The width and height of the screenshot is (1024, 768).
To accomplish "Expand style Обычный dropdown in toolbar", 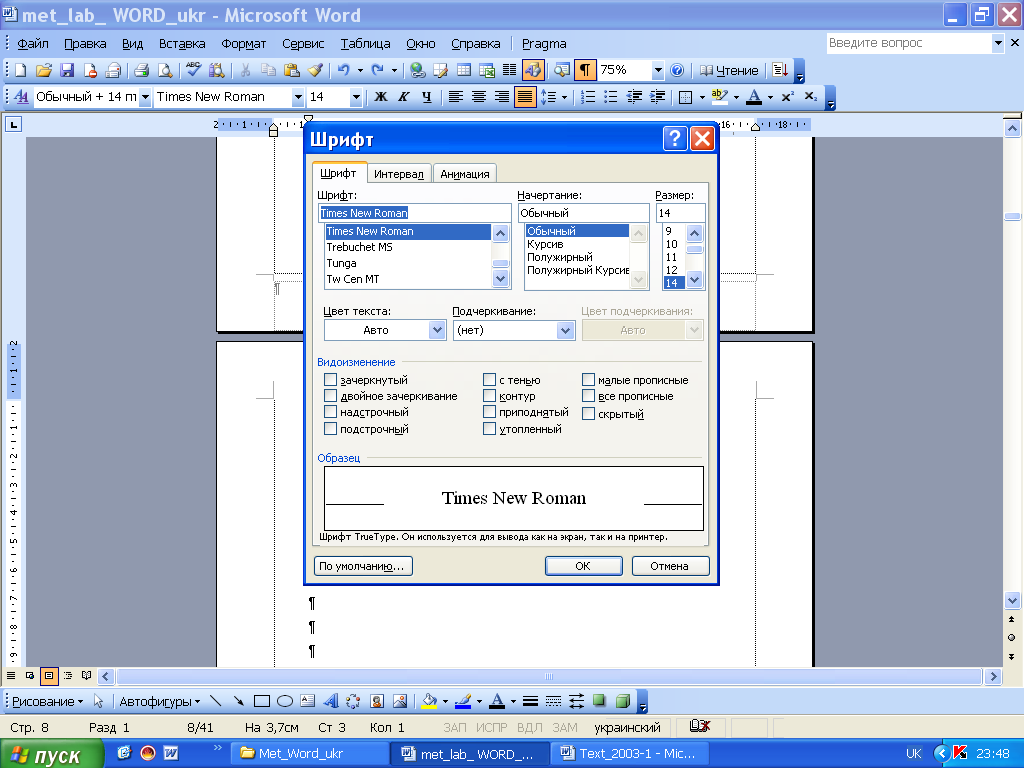I will click(x=145, y=97).
